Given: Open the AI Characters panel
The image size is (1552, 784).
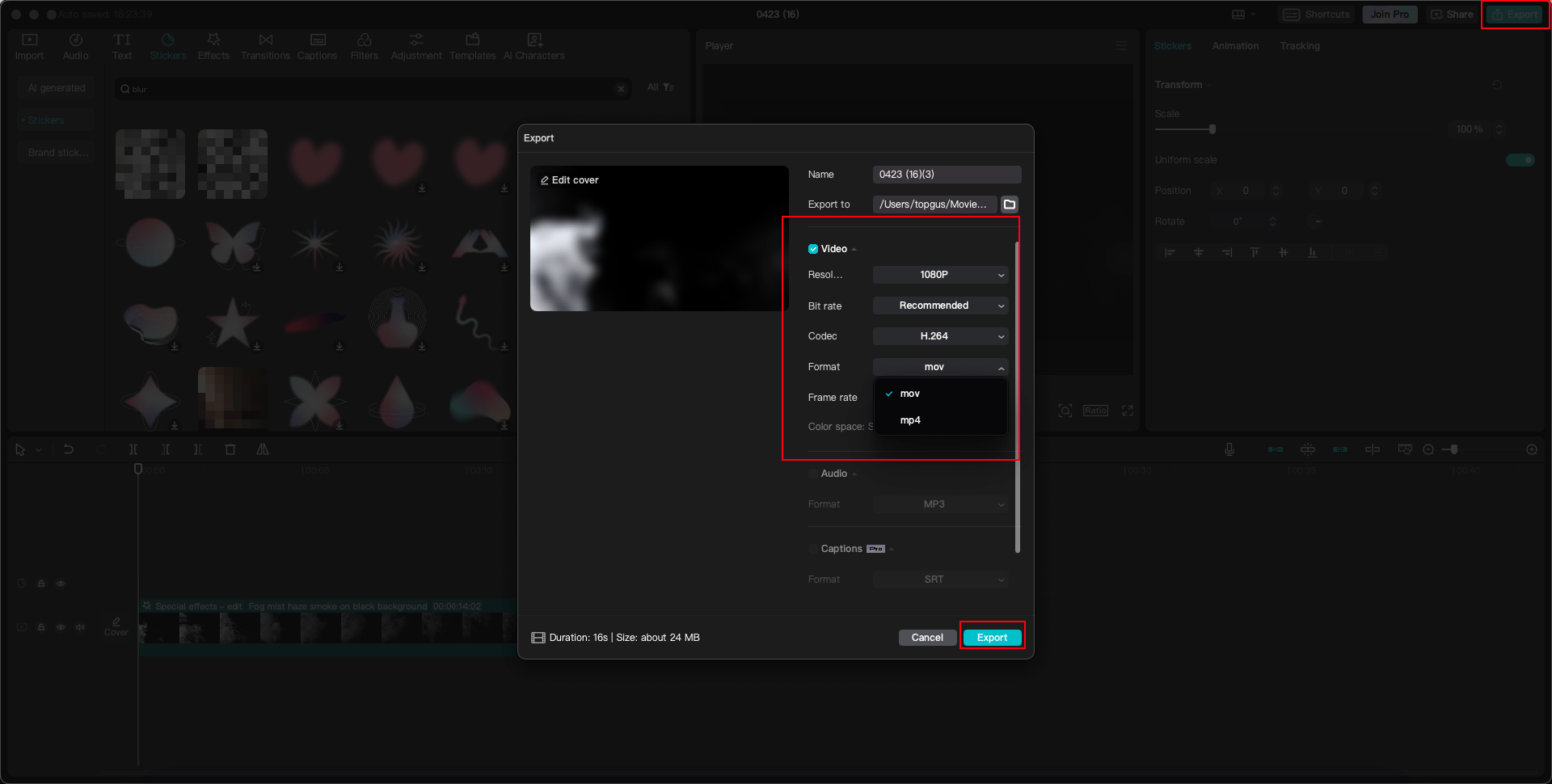Looking at the screenshot, I should click(533, 45).
